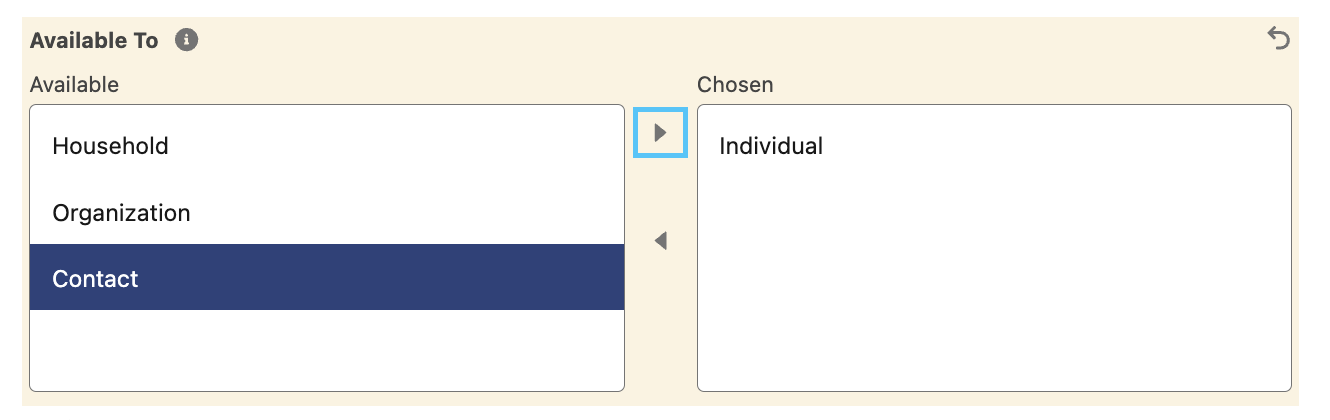
Task: Click the undo revert arrow icon
Action: [1278, 39]
